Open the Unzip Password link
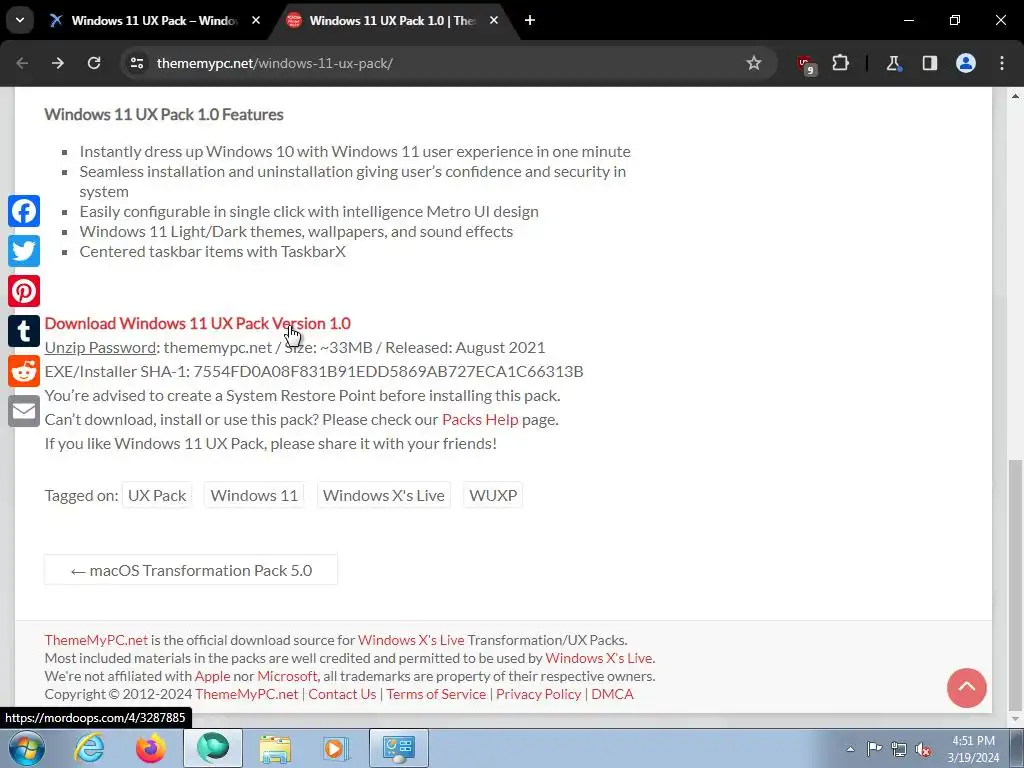This screenshot has height=768, width=1024. pos(100,347)
